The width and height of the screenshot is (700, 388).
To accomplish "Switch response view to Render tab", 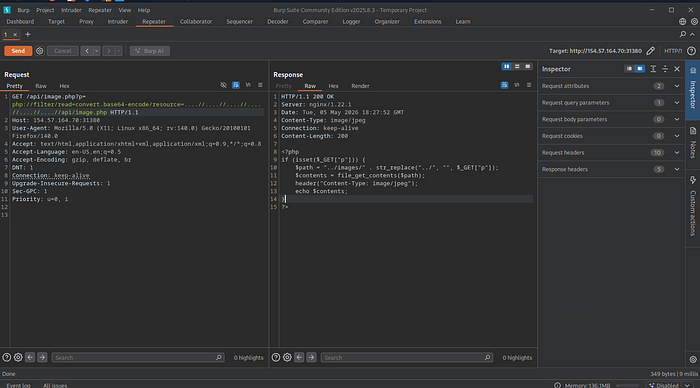I will pyautogui.click(x=360, y=86).
